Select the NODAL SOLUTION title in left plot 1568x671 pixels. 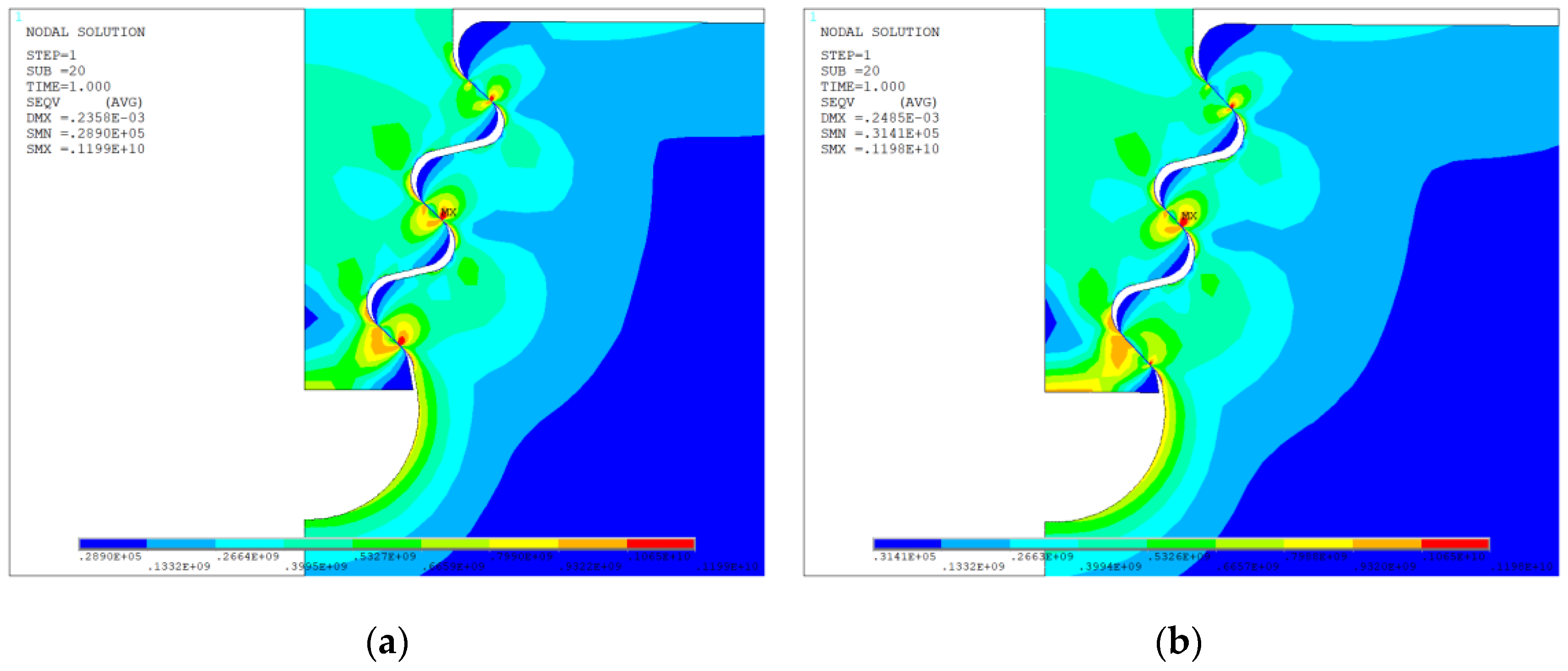(x=85, y=32)
